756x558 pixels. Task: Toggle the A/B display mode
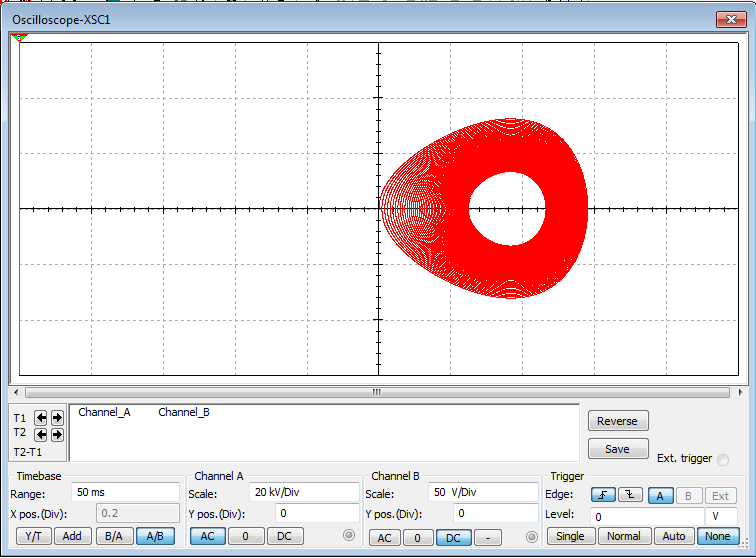click(x=155, y=536)
